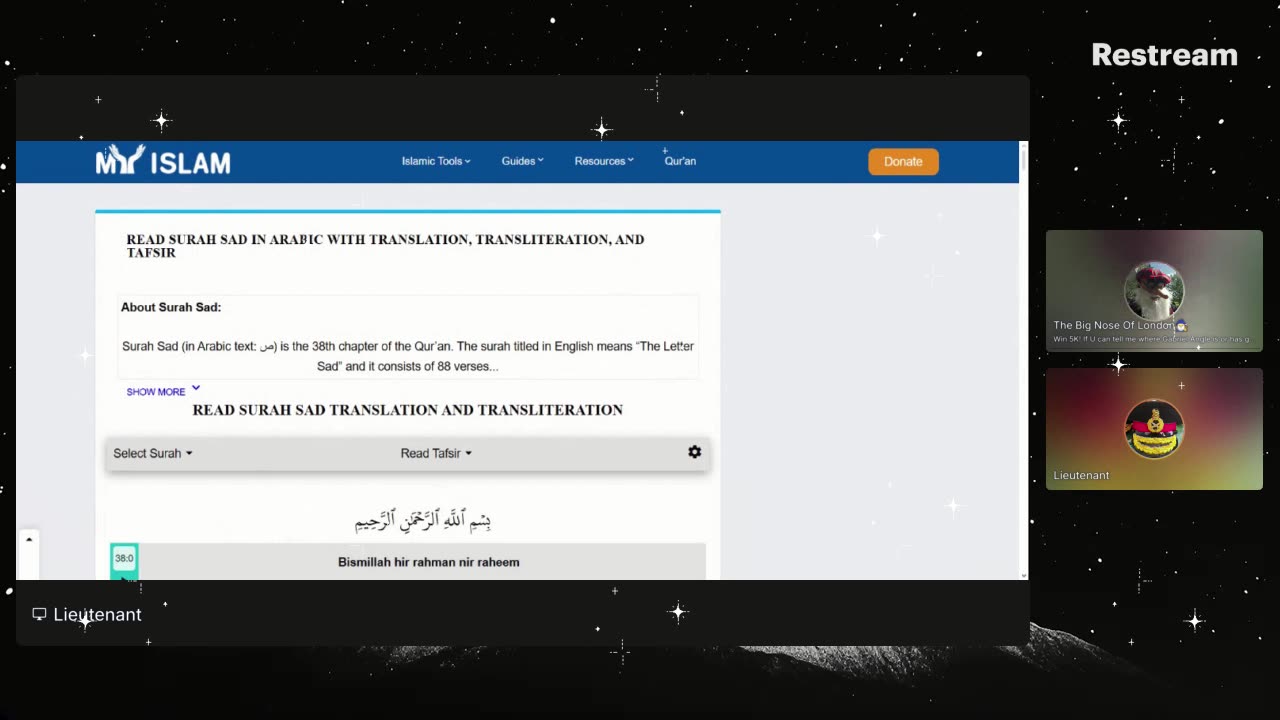Image resolution: width=1280 pixels, height=720 pixels.
Task: Click the page vertical scrollbar
Action: click(1023, 360)
